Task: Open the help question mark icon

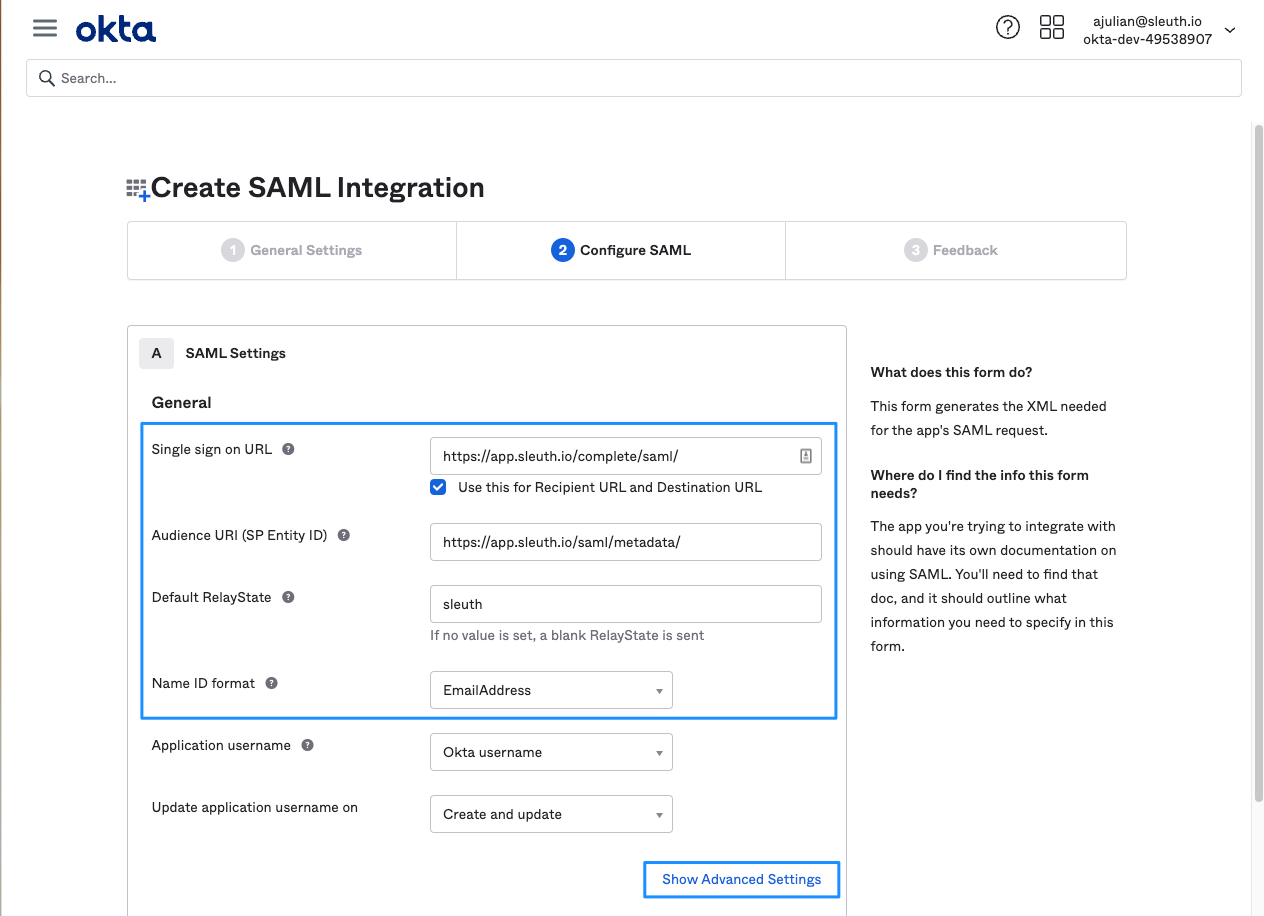Action: coord(1007,28)
